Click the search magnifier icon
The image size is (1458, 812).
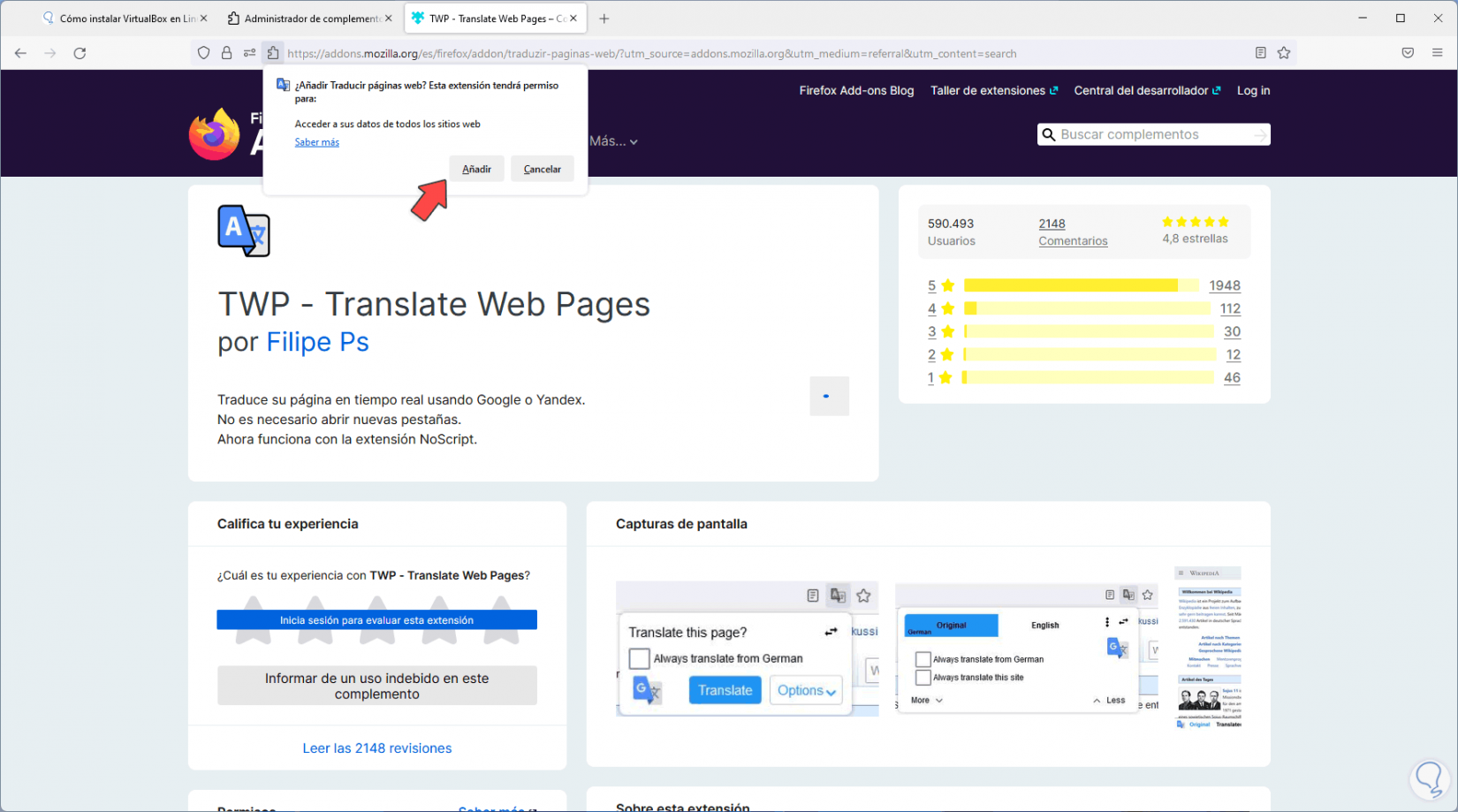[x=1049, y=134]
